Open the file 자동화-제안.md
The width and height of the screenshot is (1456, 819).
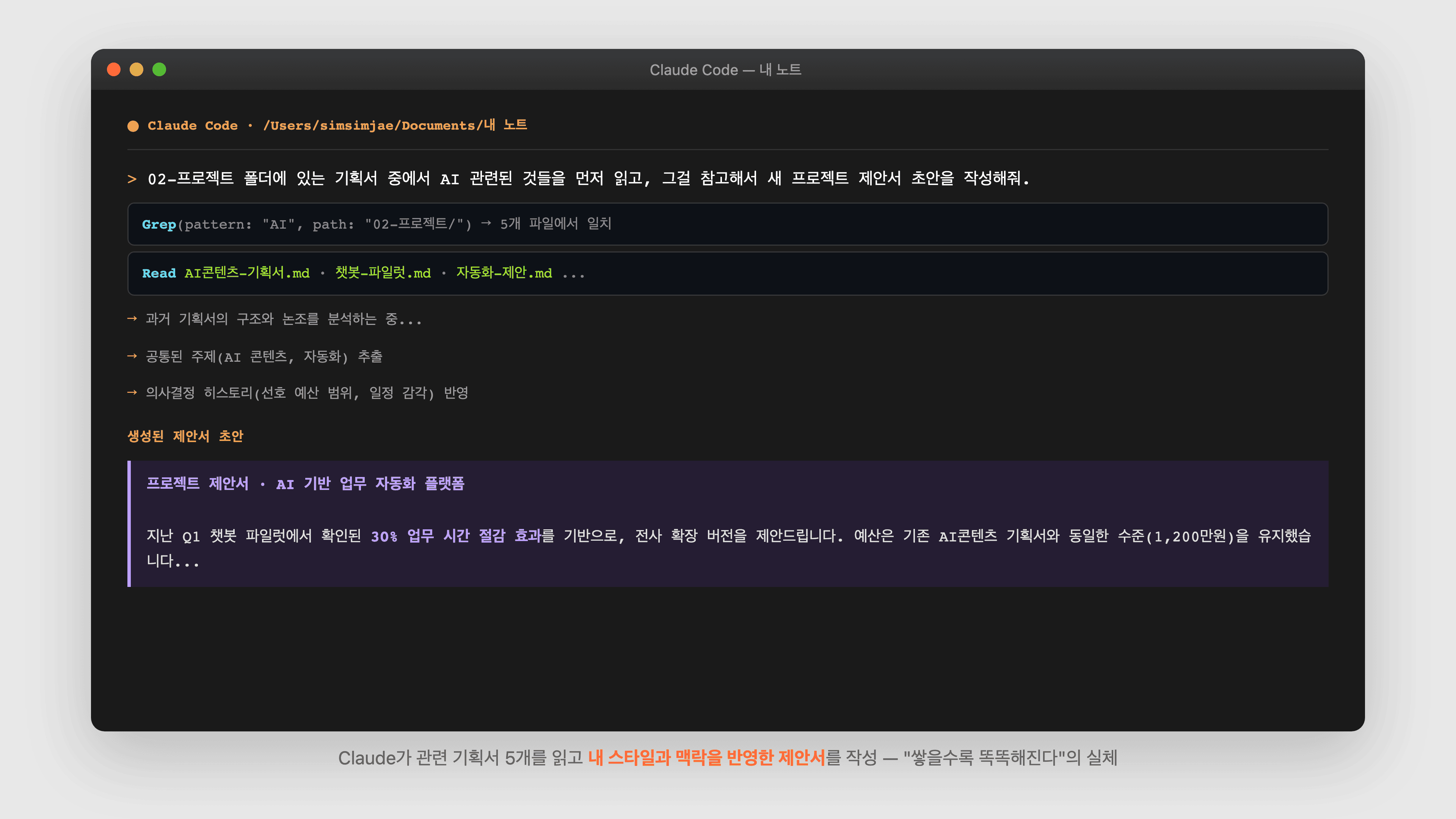[504, 273]
